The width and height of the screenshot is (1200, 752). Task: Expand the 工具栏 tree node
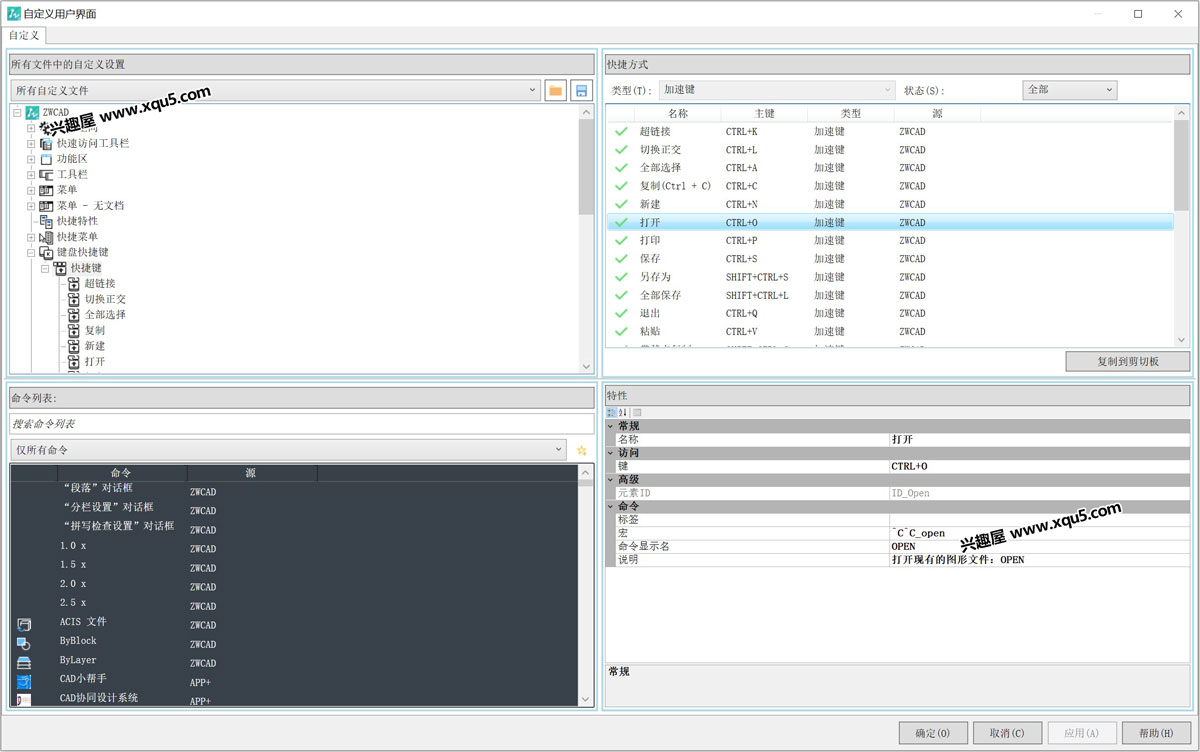click(31, 174)
